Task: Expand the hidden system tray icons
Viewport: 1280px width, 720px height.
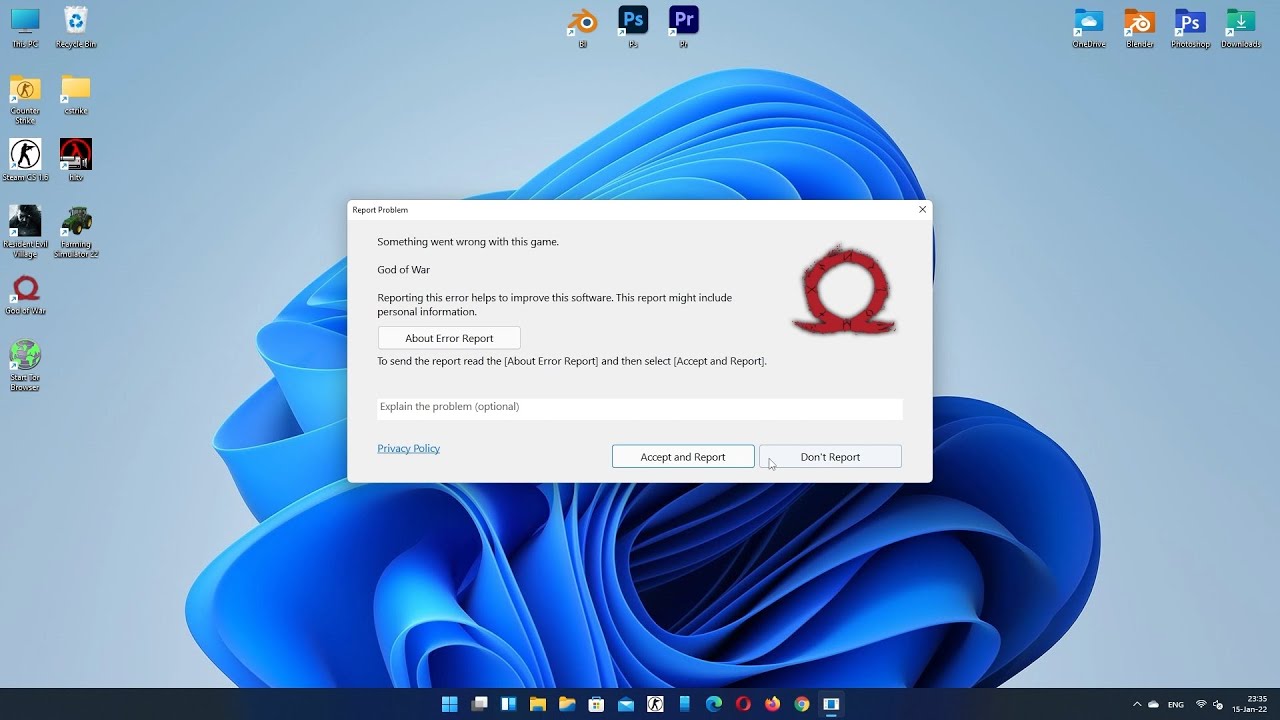Action: (1136, 704)
